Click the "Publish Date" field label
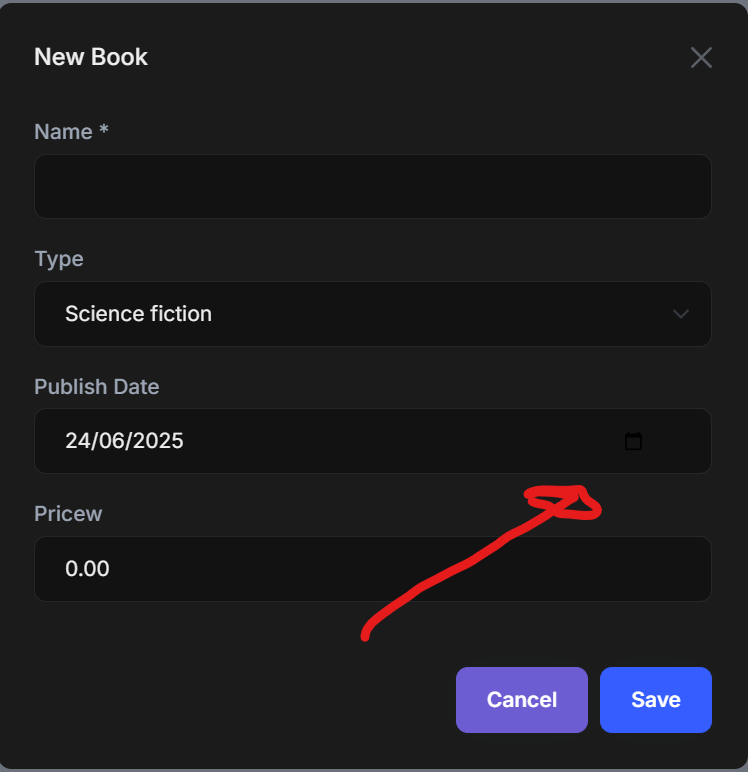Image resolution: width=748 pixels, height=772 pixels. pyautogui.click(x=96, y=387)
